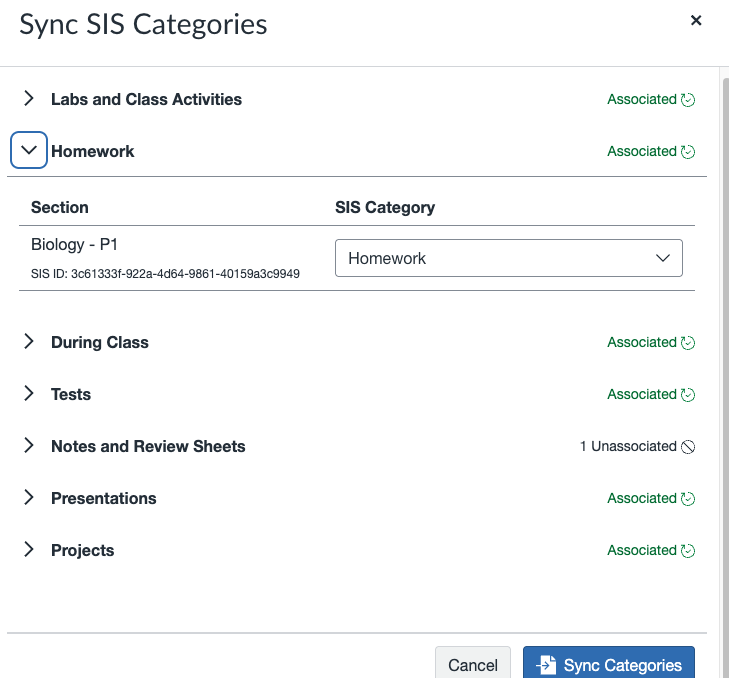729x678 pixels.
Task: Click the Unassociated icon for Notes and Review Sheets
Action: [x=688, y=447]
